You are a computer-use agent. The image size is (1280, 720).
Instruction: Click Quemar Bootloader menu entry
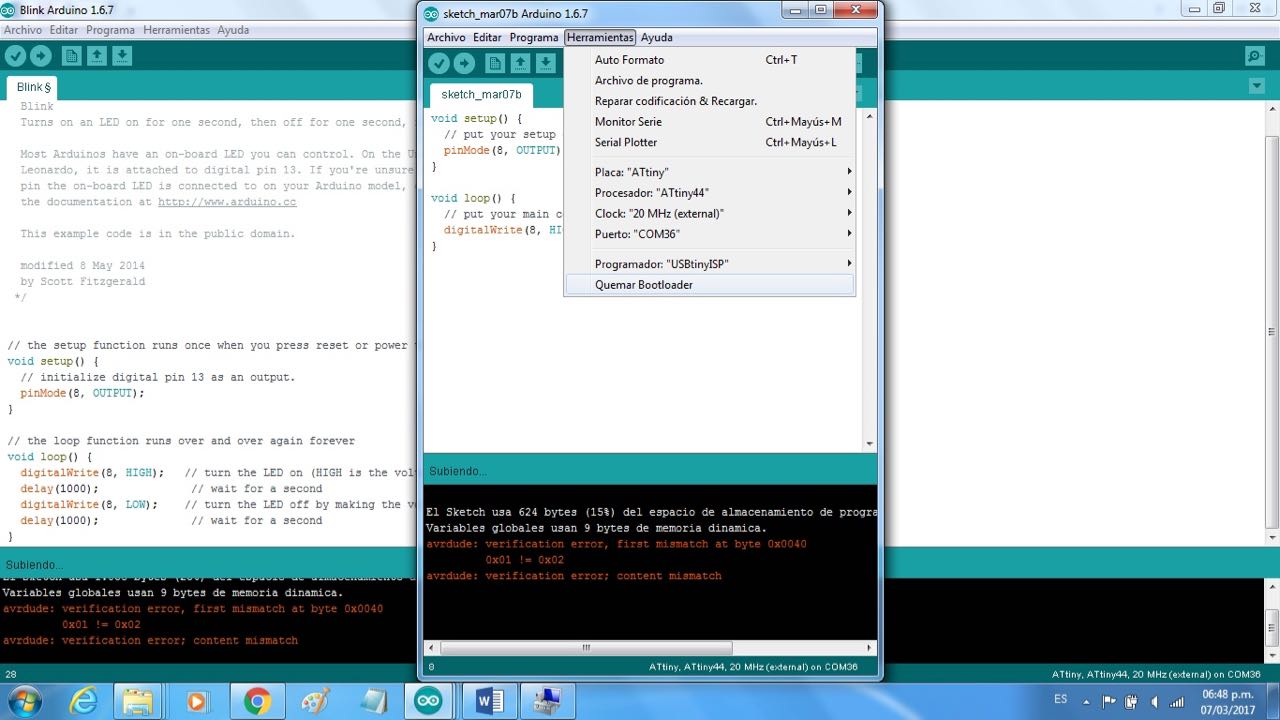(710, 285)
